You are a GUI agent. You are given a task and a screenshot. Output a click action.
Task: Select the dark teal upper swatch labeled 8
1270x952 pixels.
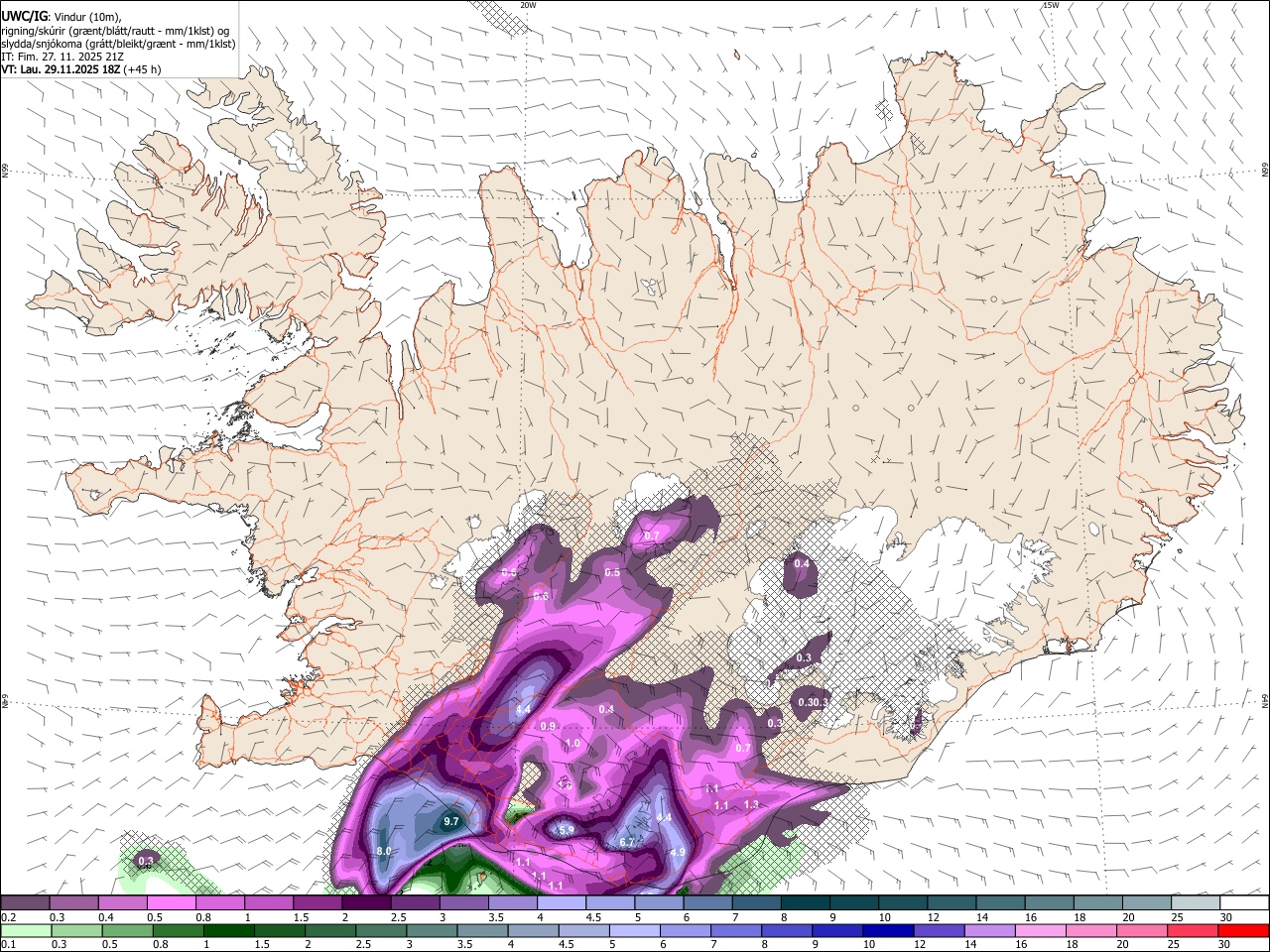point(806,902)
